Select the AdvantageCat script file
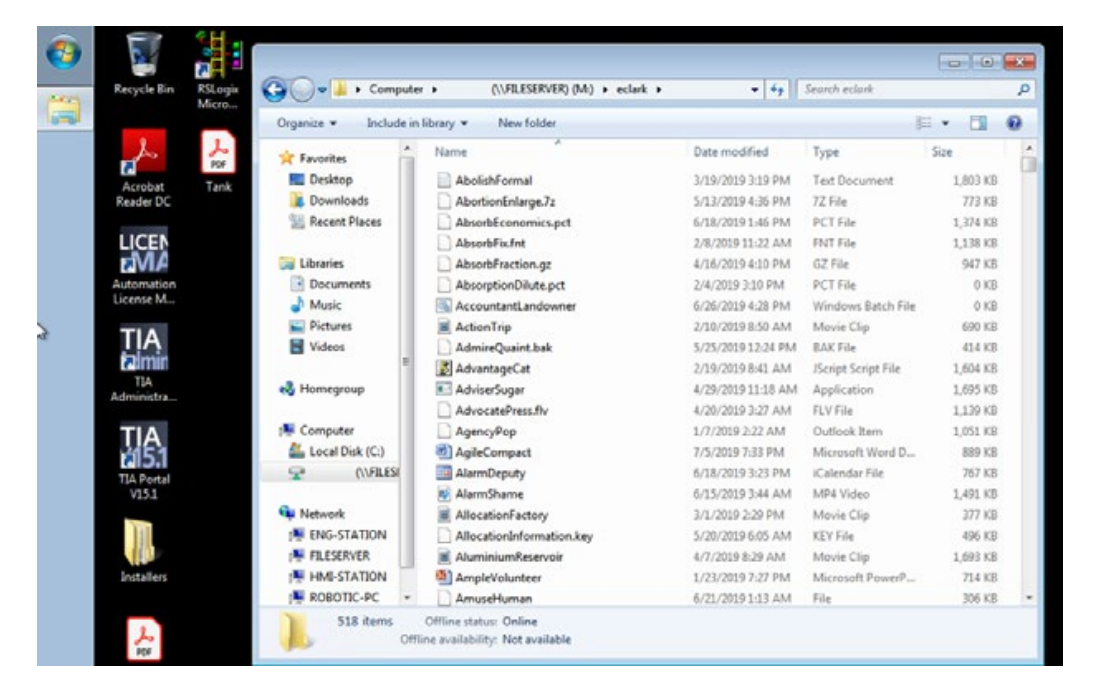Screen dimensions: 1102x688 pos(483,369)
